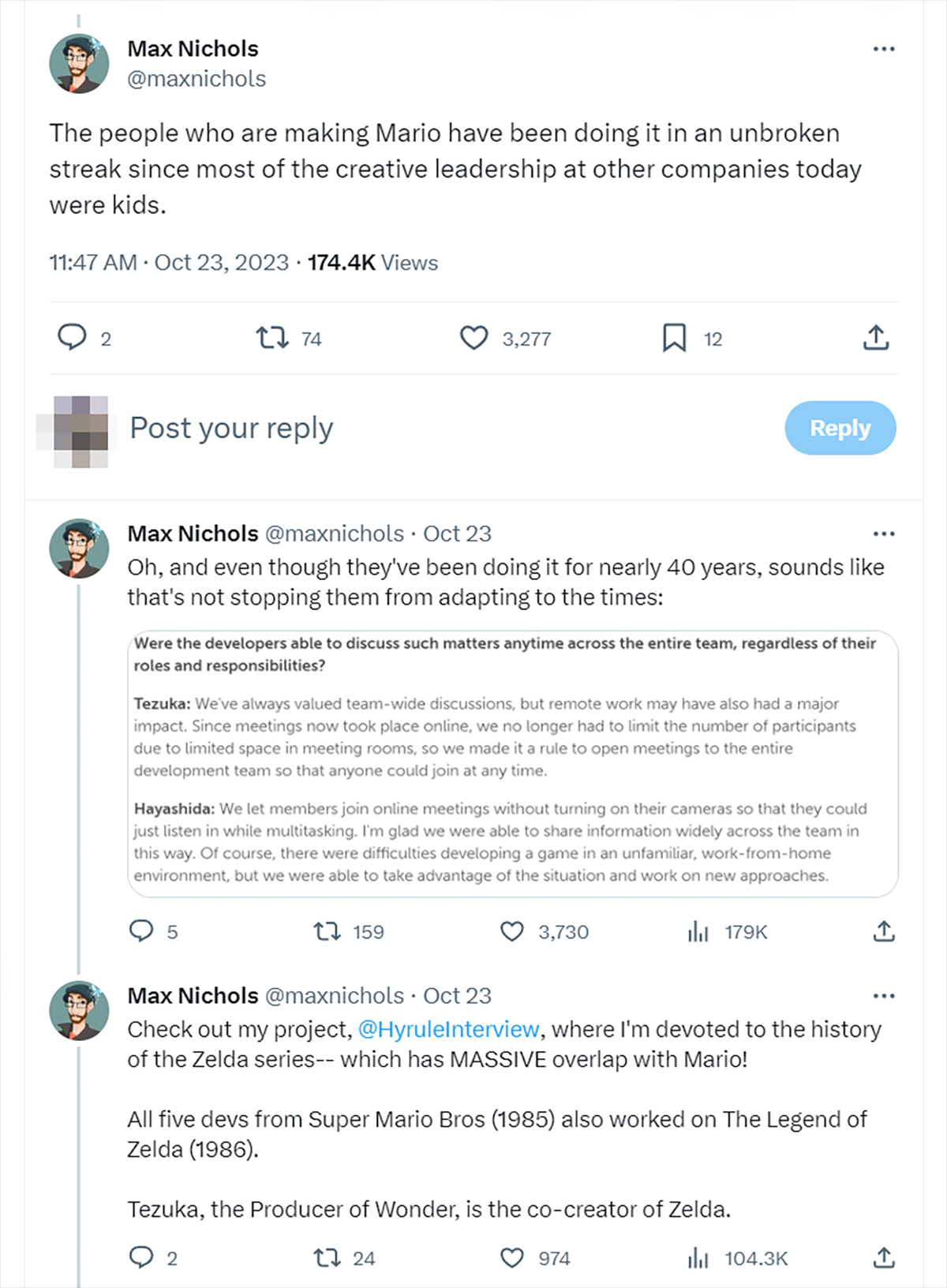Open the @HyruleInterview mention link
The width and height of the screenshot is (947, 1288).
(x=448, y=1030)
